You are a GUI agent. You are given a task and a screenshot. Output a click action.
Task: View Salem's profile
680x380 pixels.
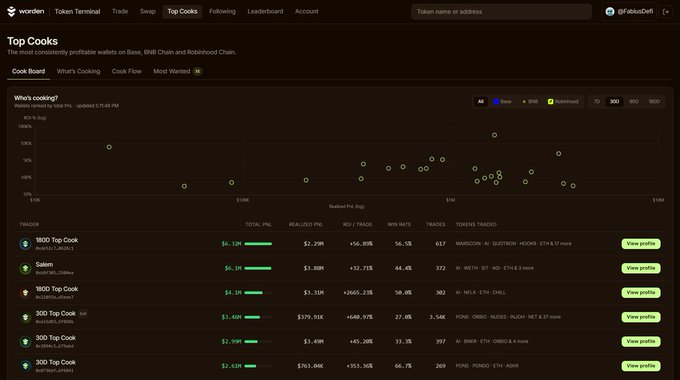click(x=641, y=268)
